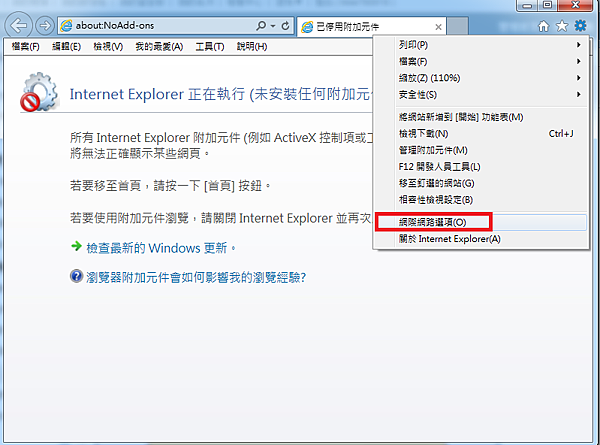The image size is (600, 445).
Task: Open a new tab with blank tab button
Action: [458, 26]
